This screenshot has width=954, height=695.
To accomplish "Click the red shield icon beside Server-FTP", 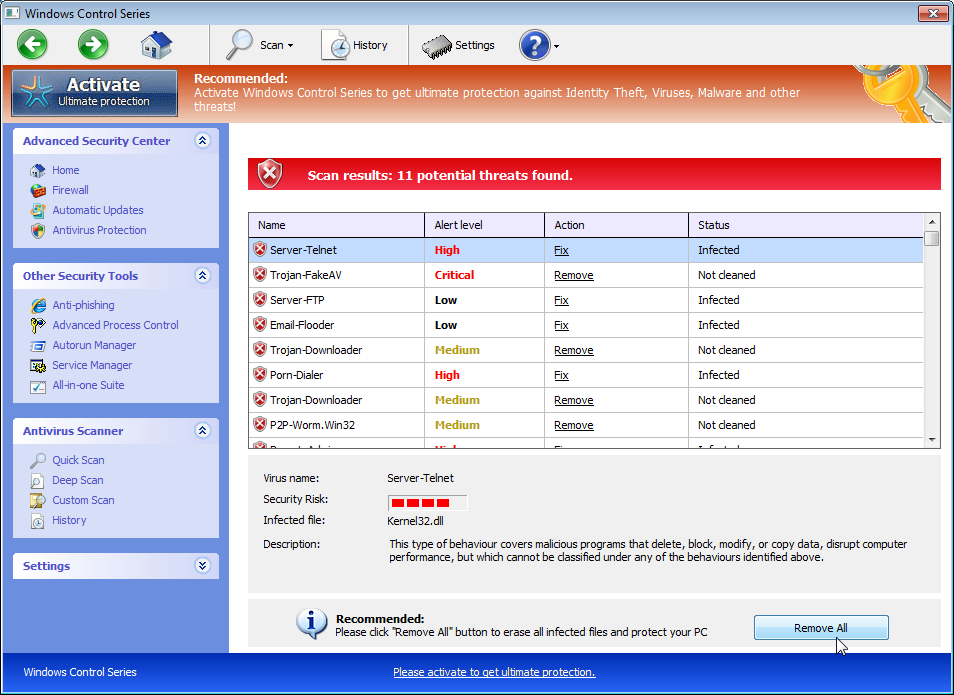I will 260,299.
